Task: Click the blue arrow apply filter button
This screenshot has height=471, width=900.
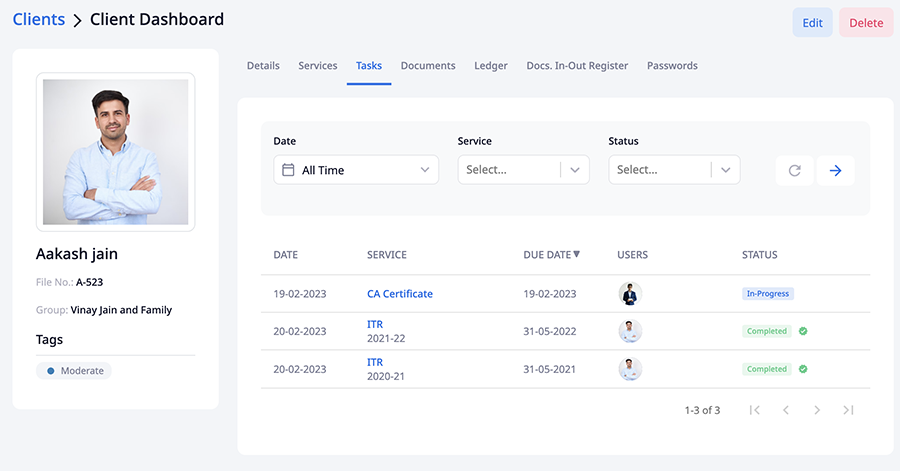Action: click(835, 170)
